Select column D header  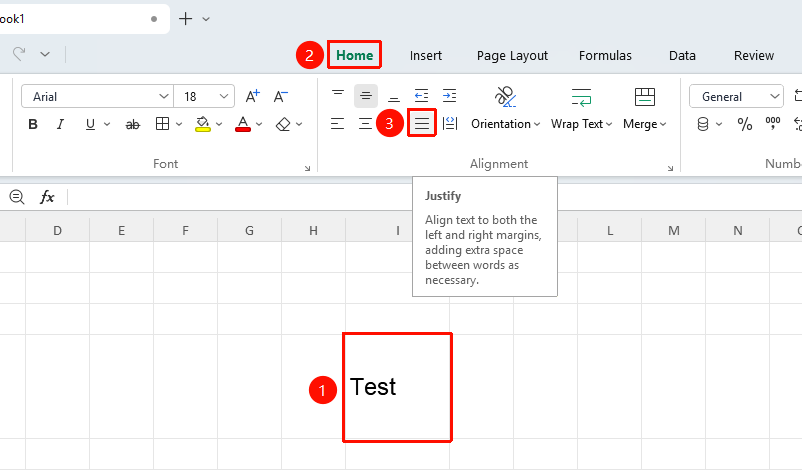coord(57,231)
